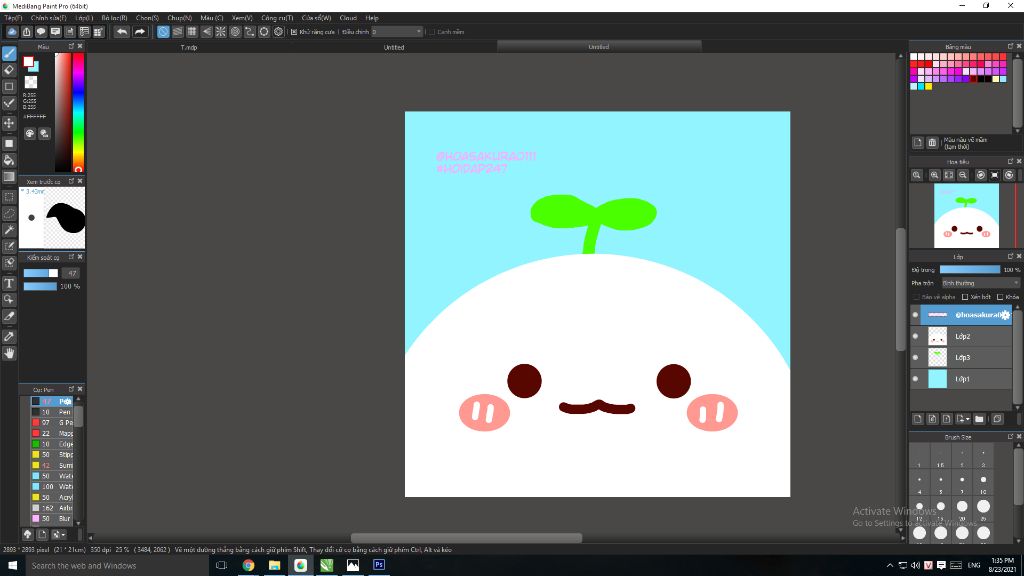This screenshot has height=576, width=1024.
Task: Delete color with palette trash icon
Action: [932, 142]
